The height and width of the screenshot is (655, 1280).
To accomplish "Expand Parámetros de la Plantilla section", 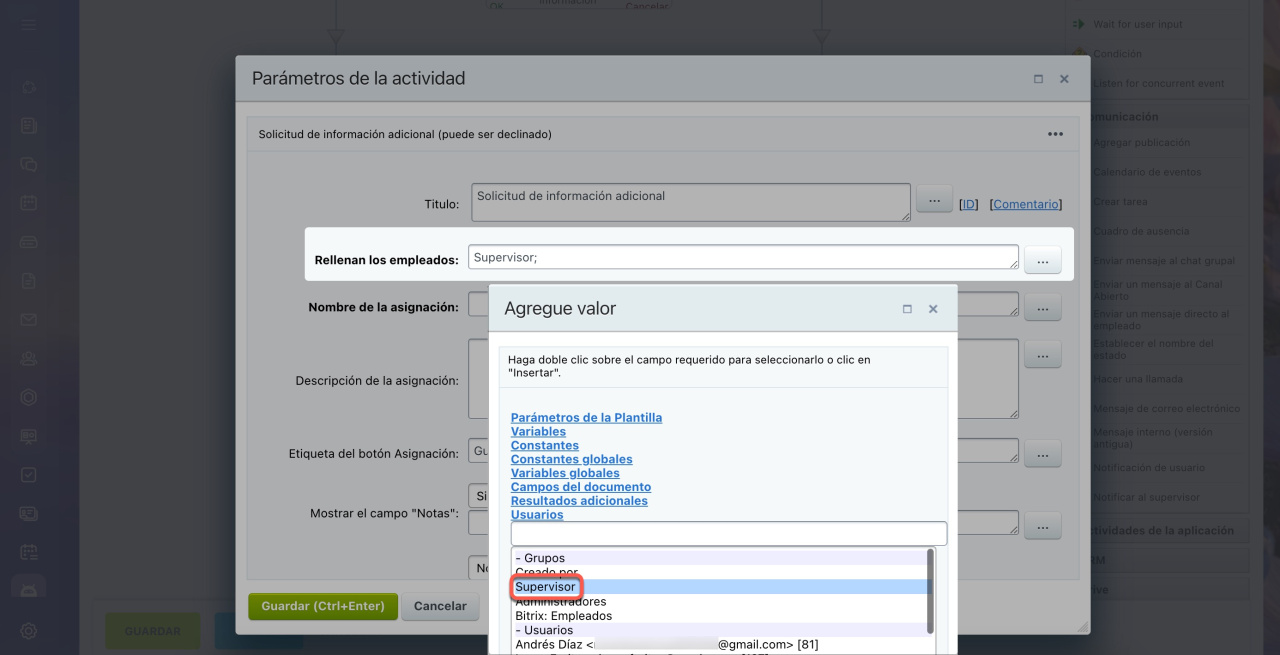I will pos(586,418).
